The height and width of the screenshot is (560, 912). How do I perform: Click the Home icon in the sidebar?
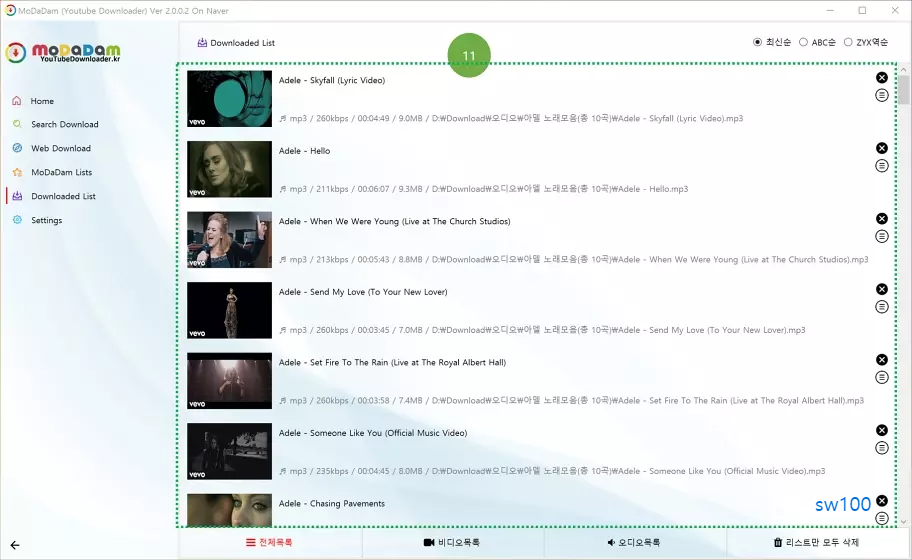(x=17, y=101)
